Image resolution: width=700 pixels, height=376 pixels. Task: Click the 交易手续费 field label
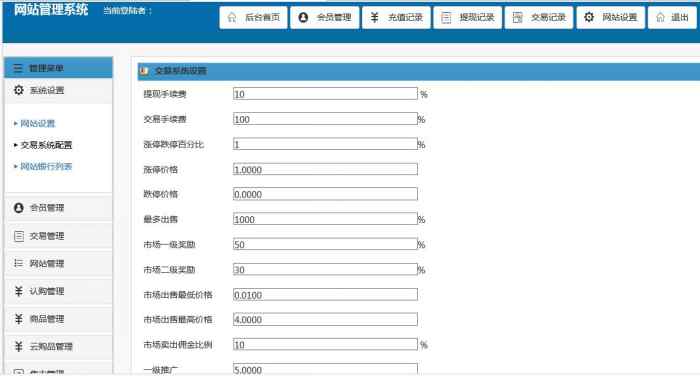pyautogui.click(x=165, y=119)
